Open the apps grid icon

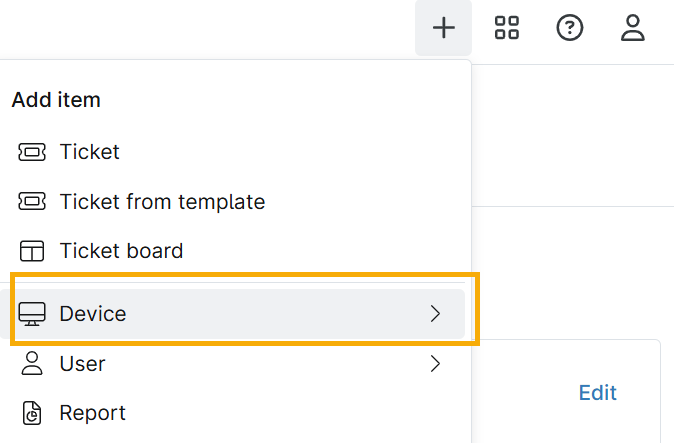tap(507, 28)
